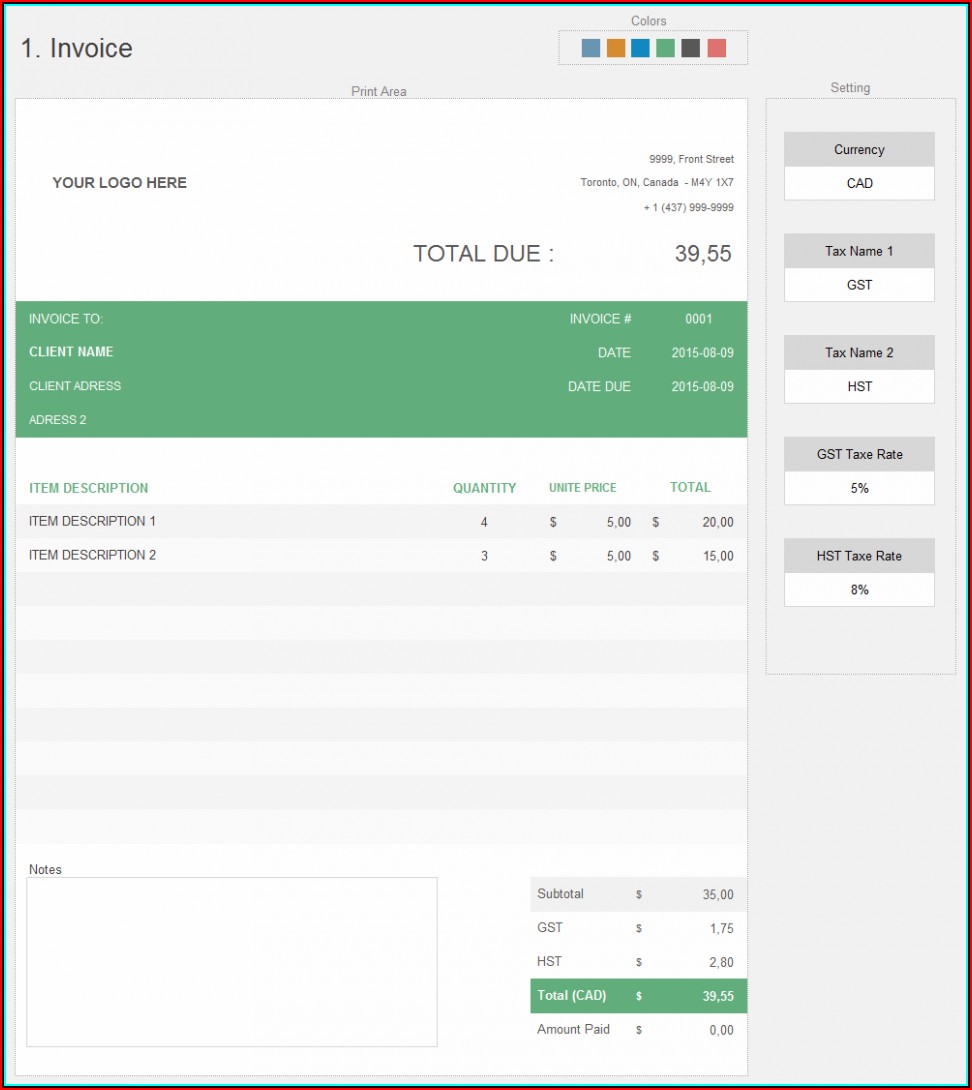Viewport: 972px width, 1090px height.
Task: Select the Tax Name 2 HST field
Action: (859, 387)
